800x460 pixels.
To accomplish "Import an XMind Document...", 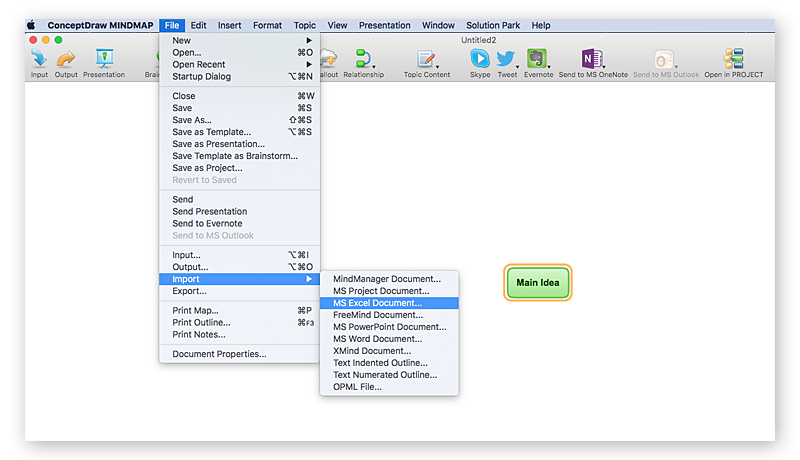I will click(x=389, y=351).
